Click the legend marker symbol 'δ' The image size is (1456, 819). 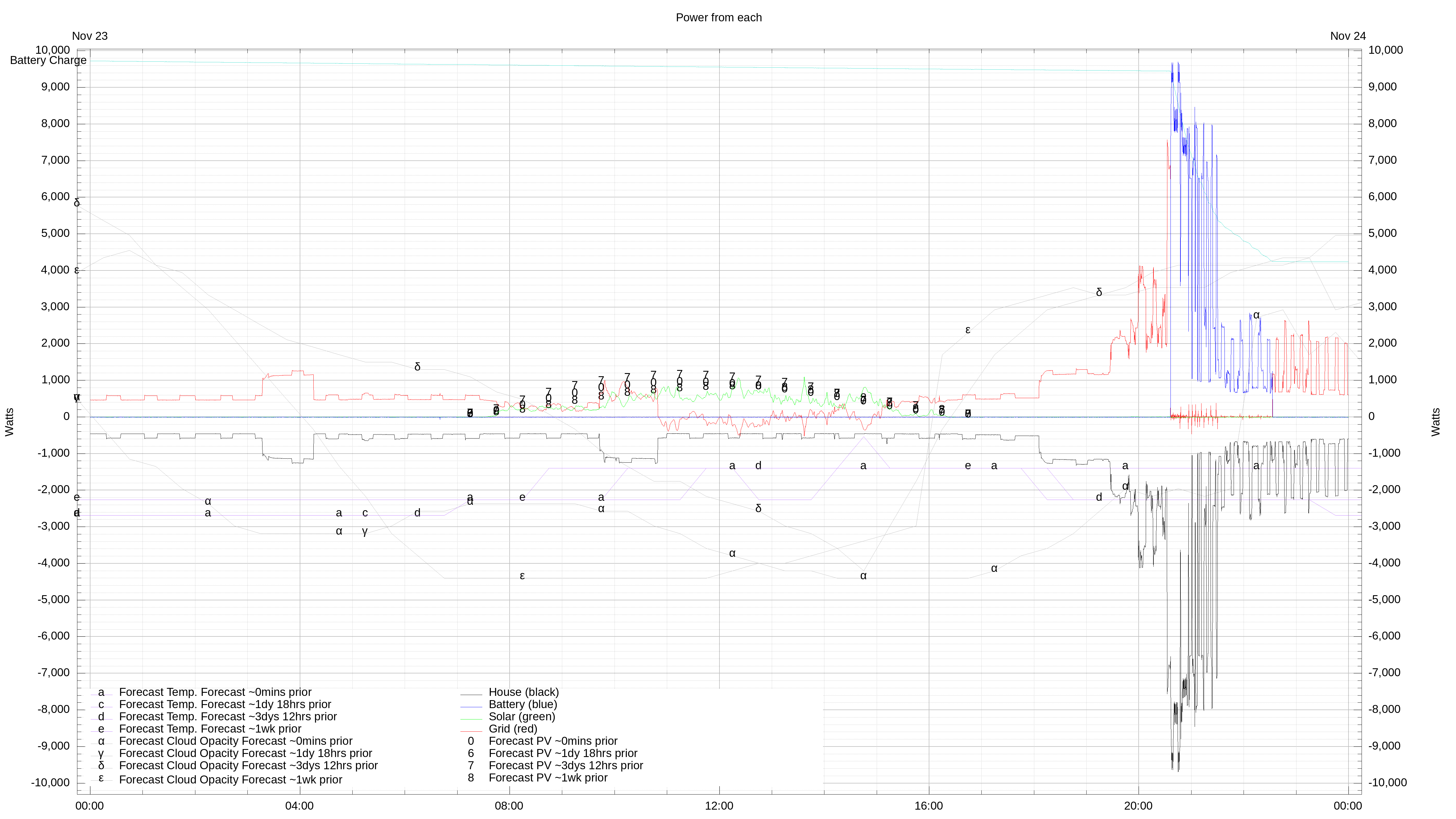tap(101, 765)
